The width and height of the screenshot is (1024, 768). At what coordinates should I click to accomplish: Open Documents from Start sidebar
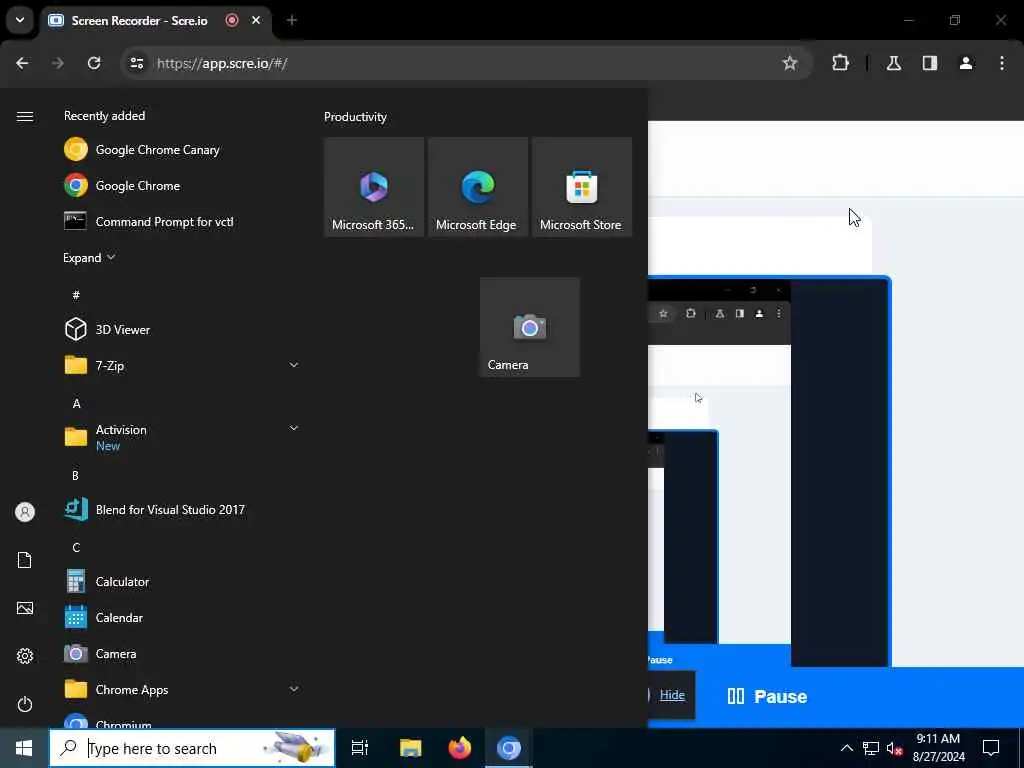pyautogui.click(x=25, y=560)
